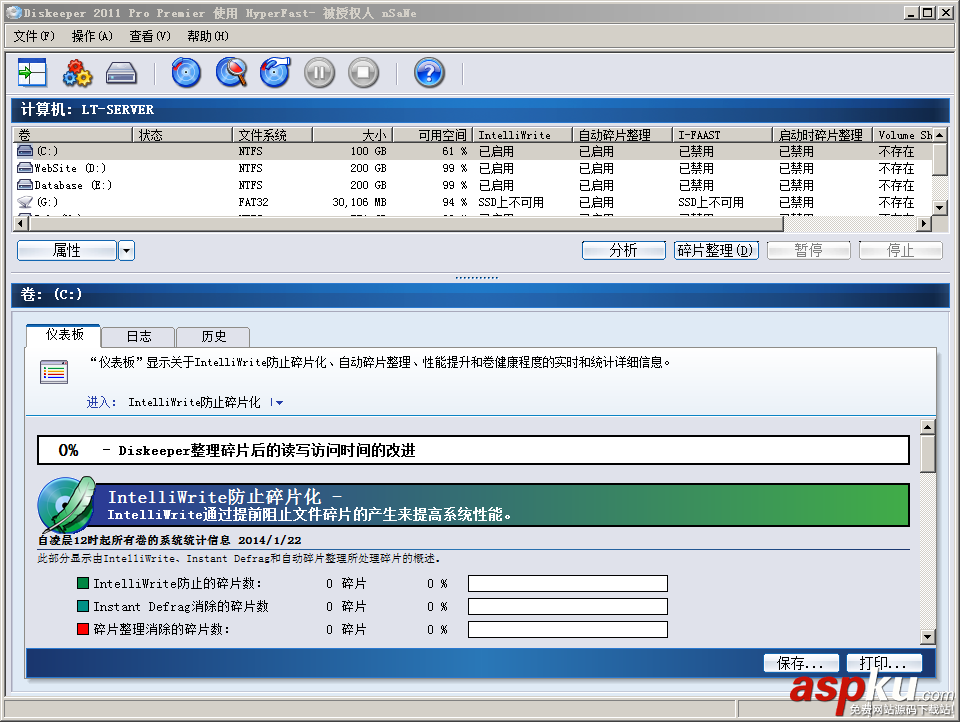
Task: Select the G: removable drive icon
Action: tap(25, 202)
